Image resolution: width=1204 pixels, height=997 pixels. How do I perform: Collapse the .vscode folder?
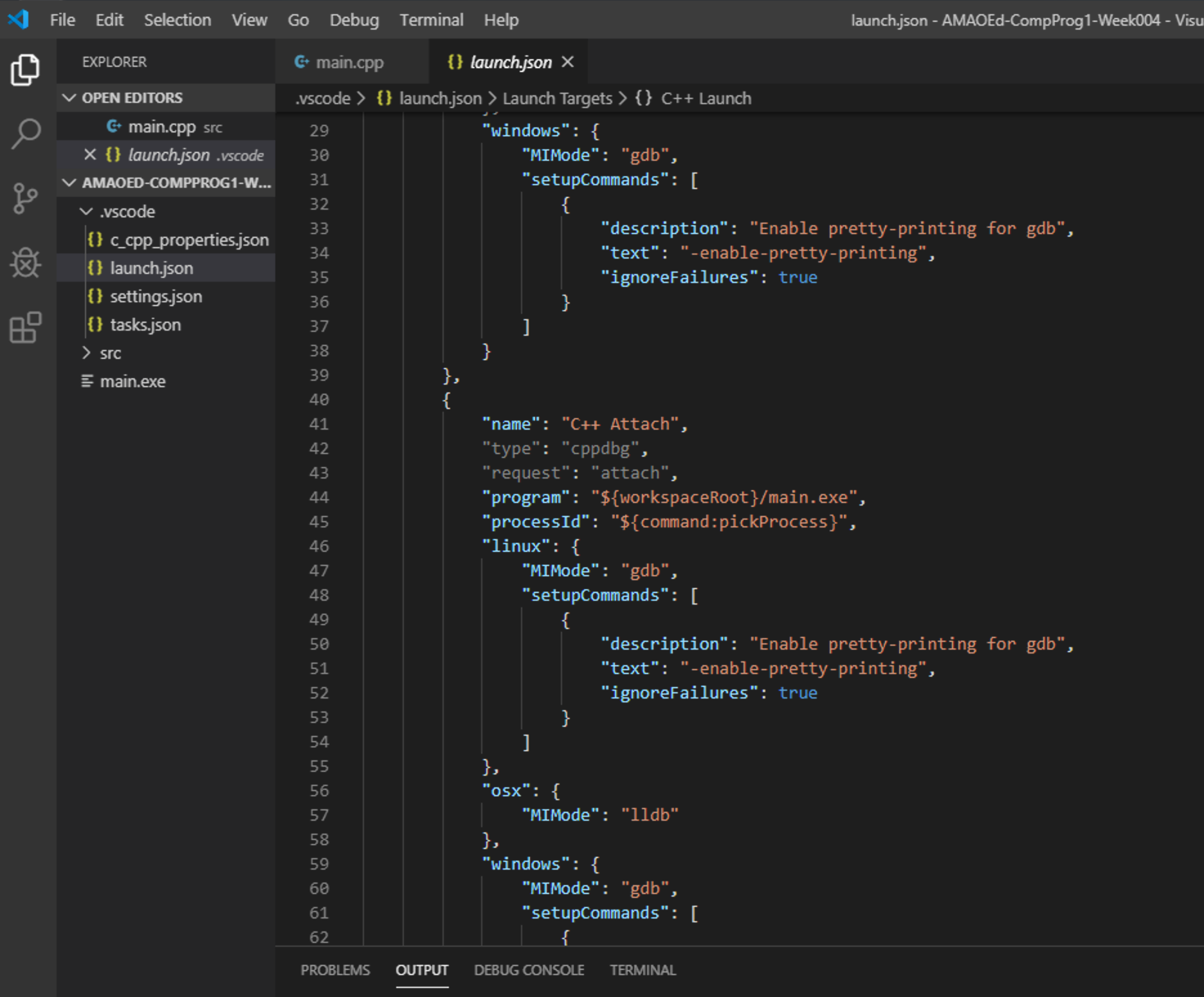[86, 212]
